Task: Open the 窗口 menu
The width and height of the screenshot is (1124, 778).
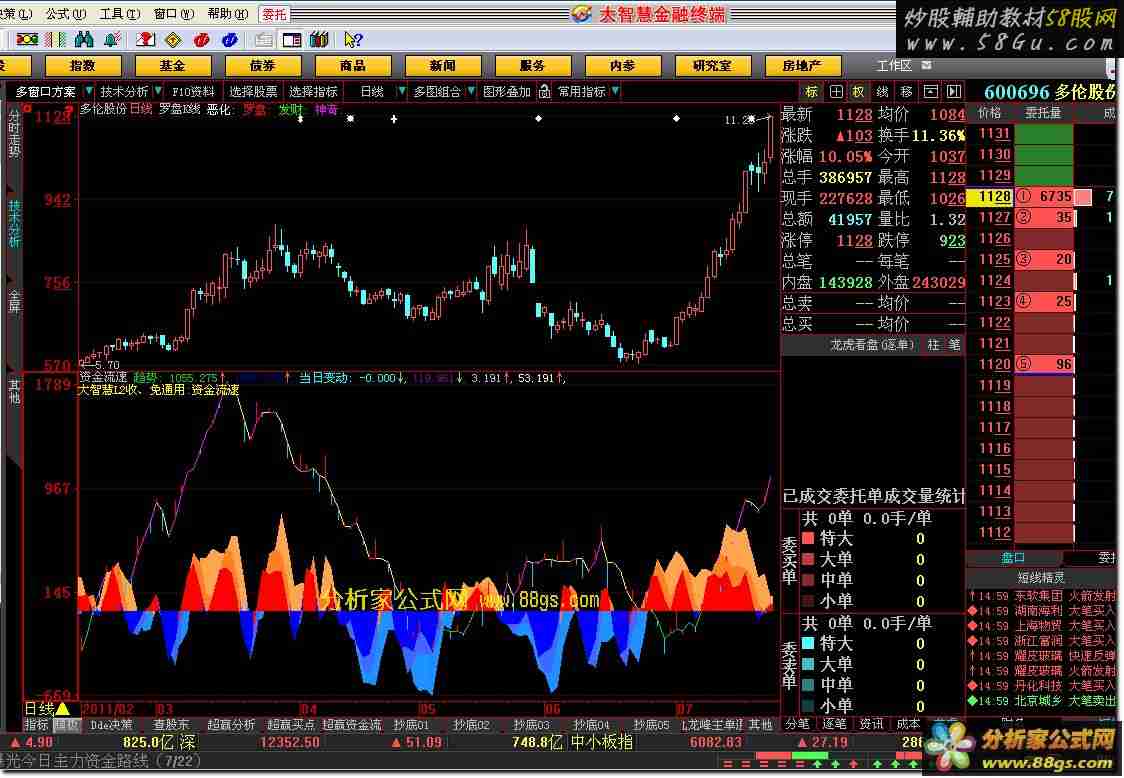Action: [x=173, y=14]
